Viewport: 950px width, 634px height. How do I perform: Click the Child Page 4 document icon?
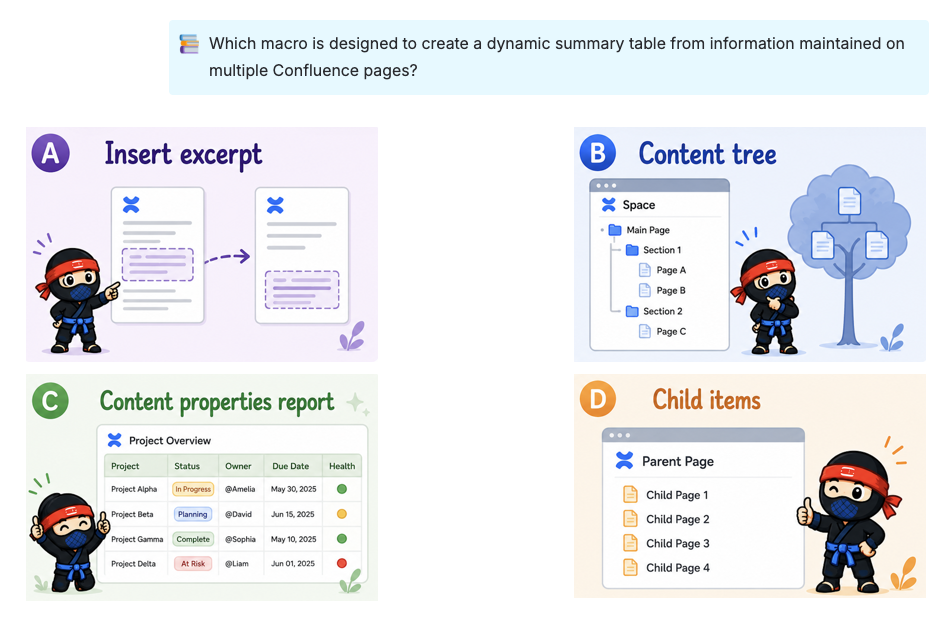pyautogui.click(x=630, y=567)
